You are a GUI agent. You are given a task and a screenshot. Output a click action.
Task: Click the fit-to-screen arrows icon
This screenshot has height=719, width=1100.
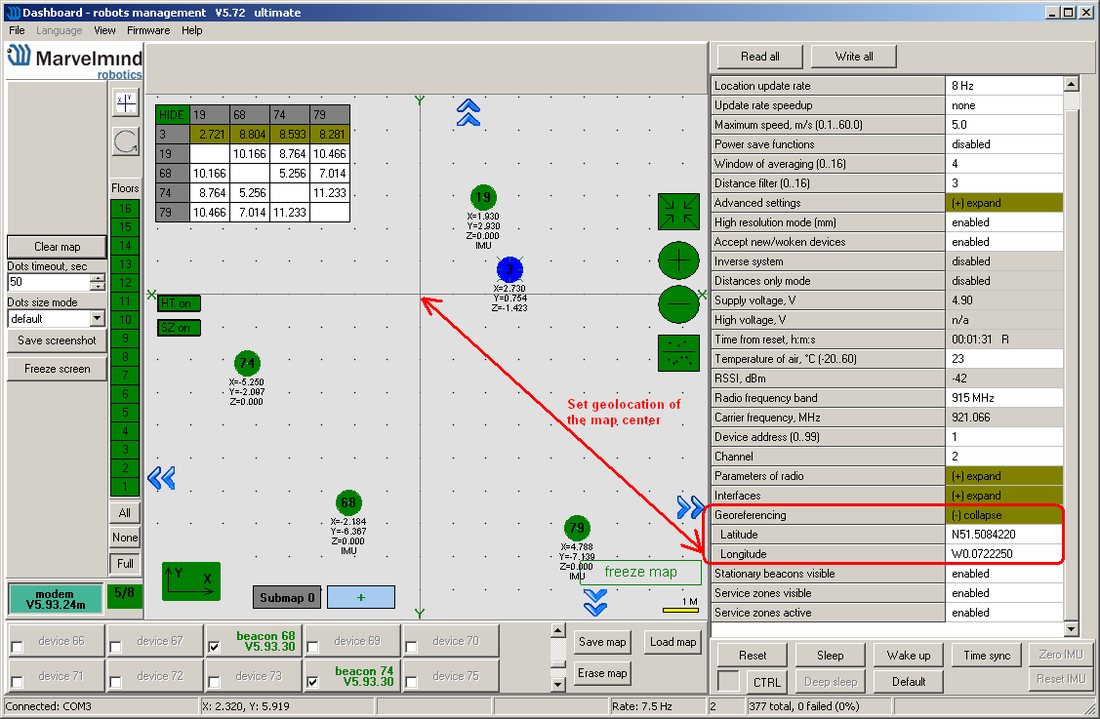678,211
